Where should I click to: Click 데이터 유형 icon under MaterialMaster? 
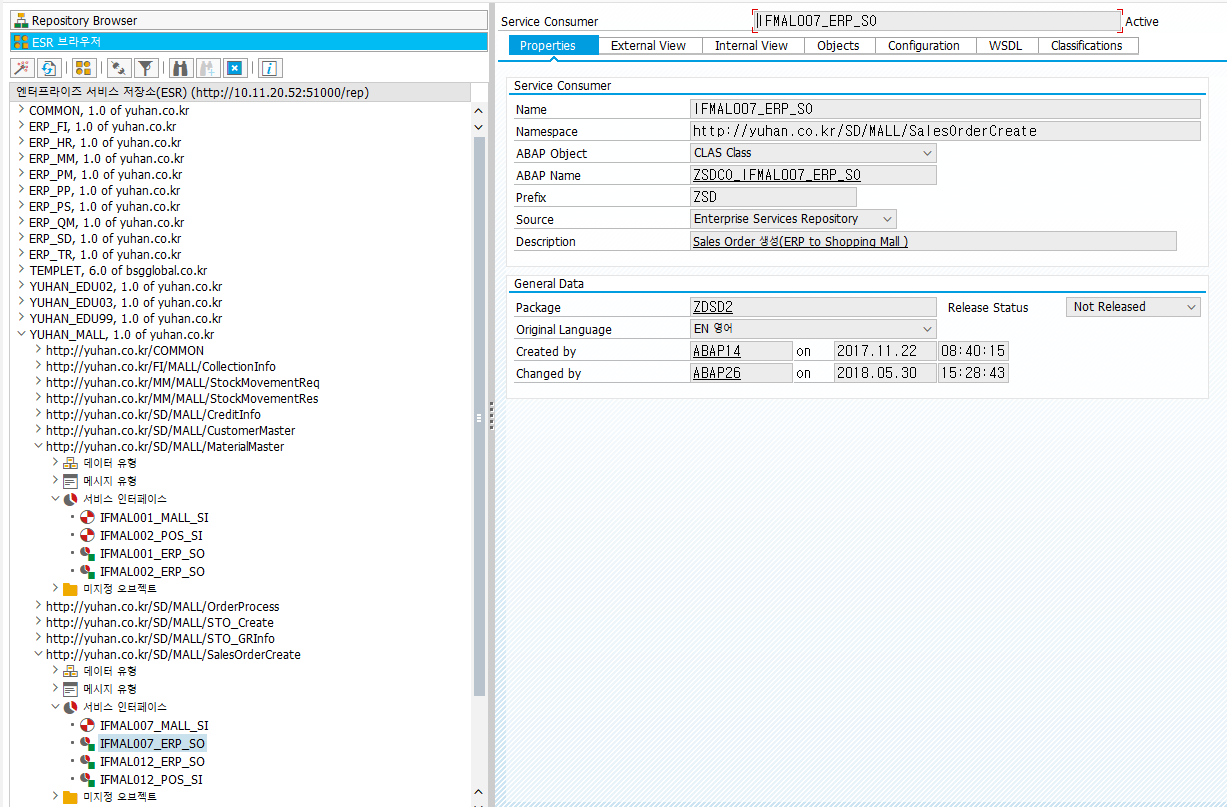tap(70, 463)
